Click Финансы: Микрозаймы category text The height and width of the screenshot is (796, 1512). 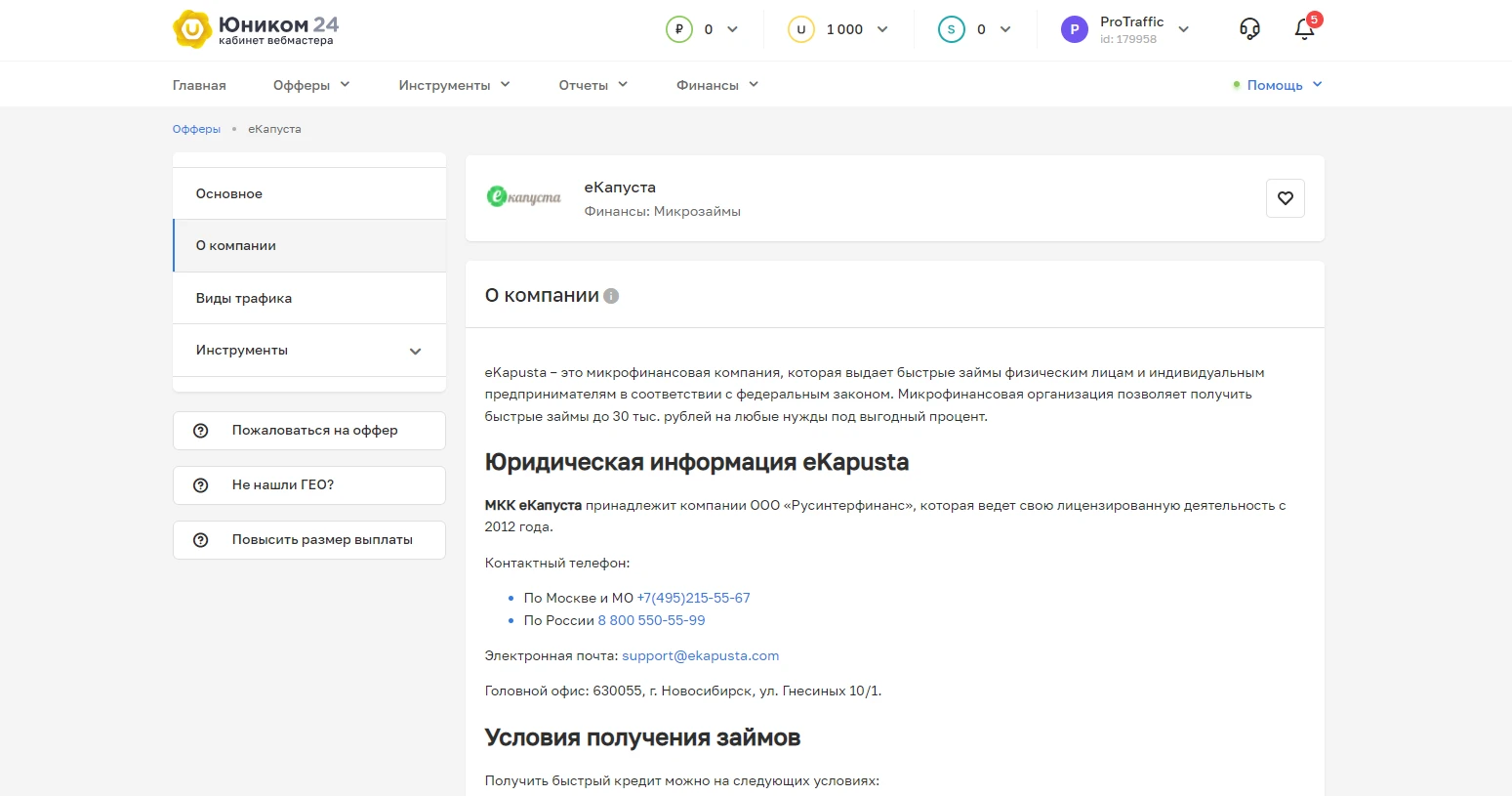click(x=663, y=211)
